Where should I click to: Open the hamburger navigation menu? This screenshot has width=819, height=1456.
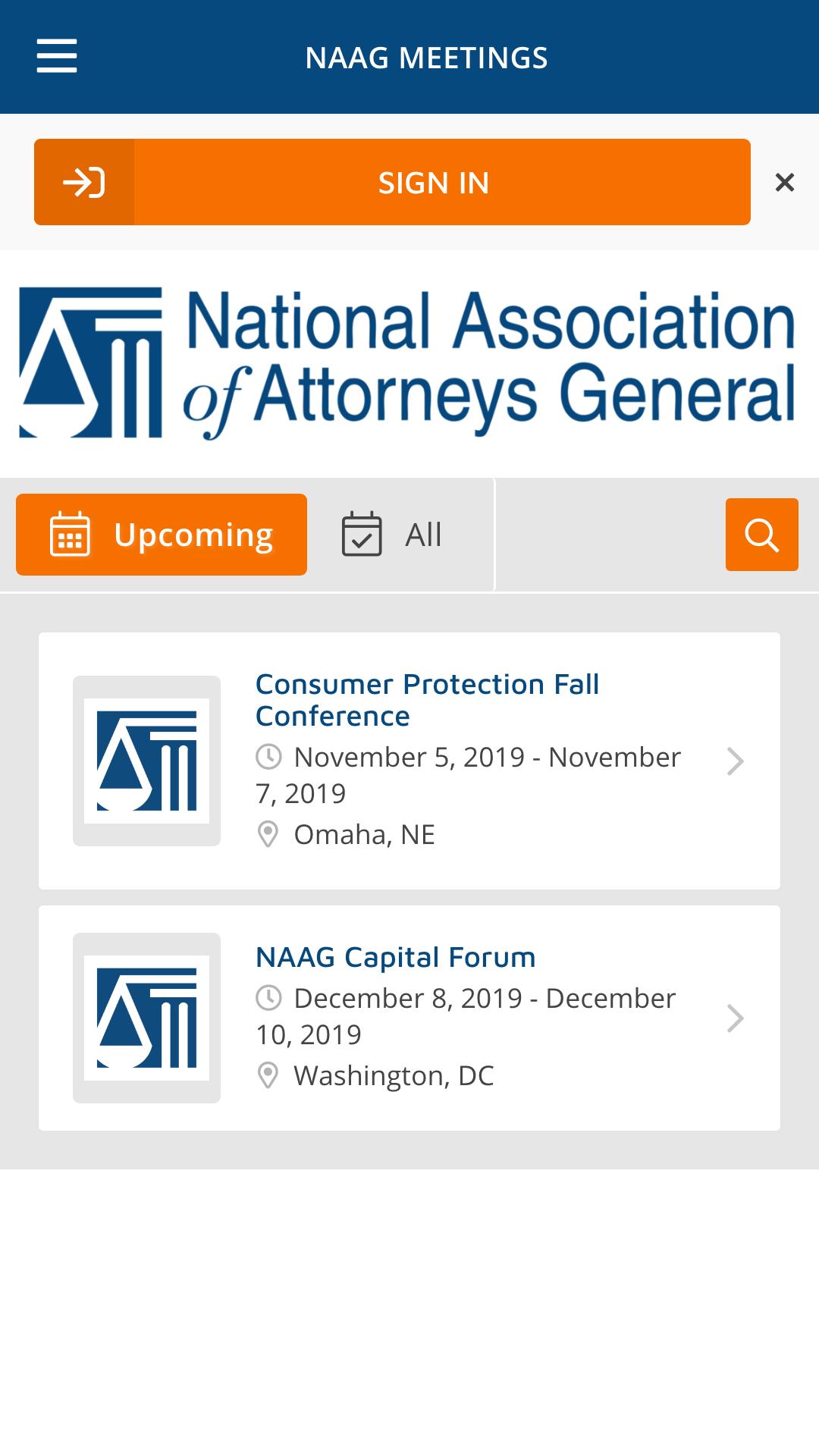57,57
